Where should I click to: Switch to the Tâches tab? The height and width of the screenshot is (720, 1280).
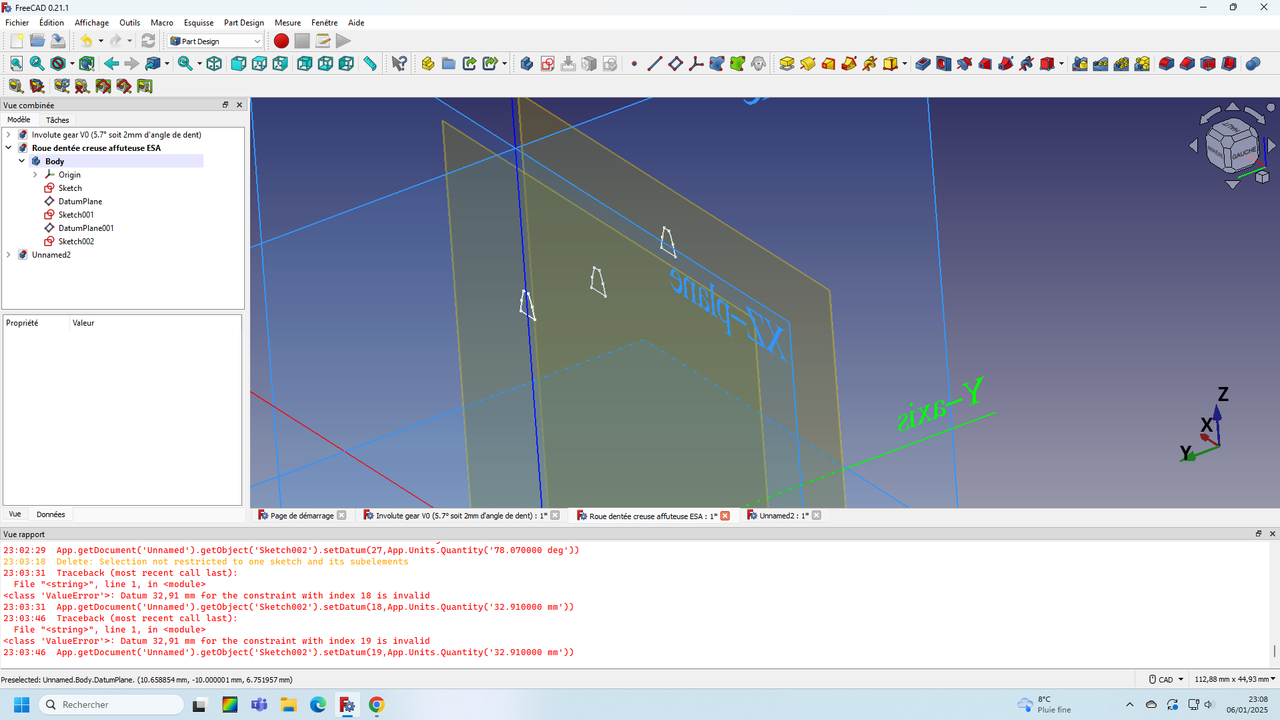point(57,120)
